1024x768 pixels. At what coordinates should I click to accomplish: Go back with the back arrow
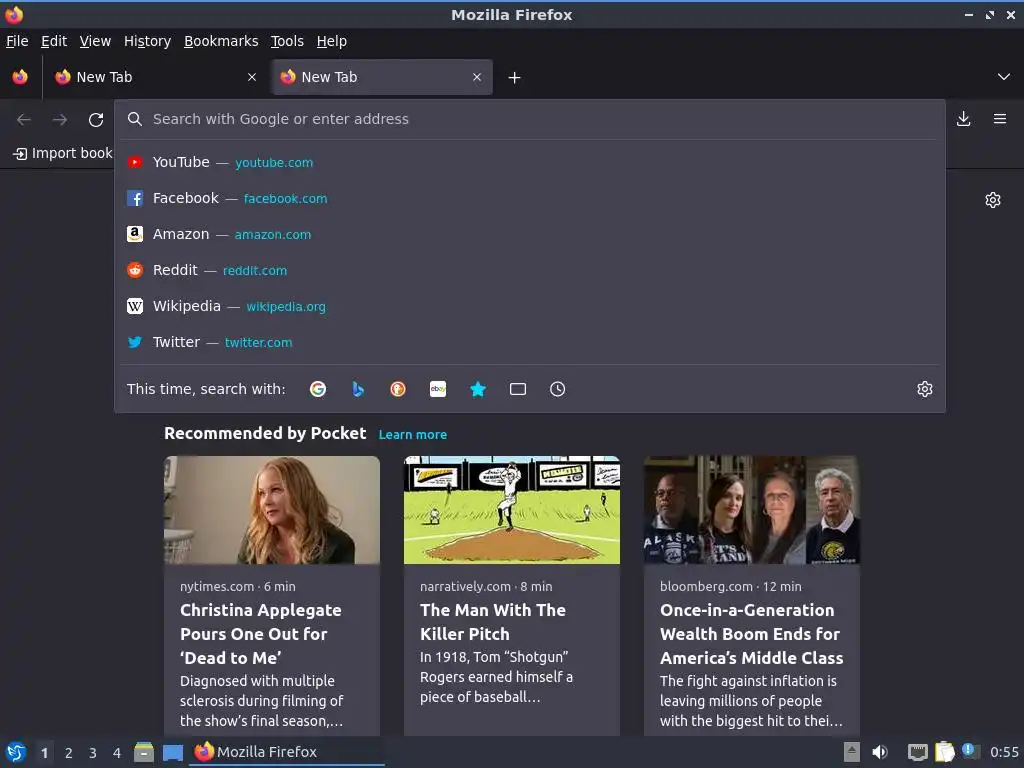pyautogui.click(x=24, y=120)
